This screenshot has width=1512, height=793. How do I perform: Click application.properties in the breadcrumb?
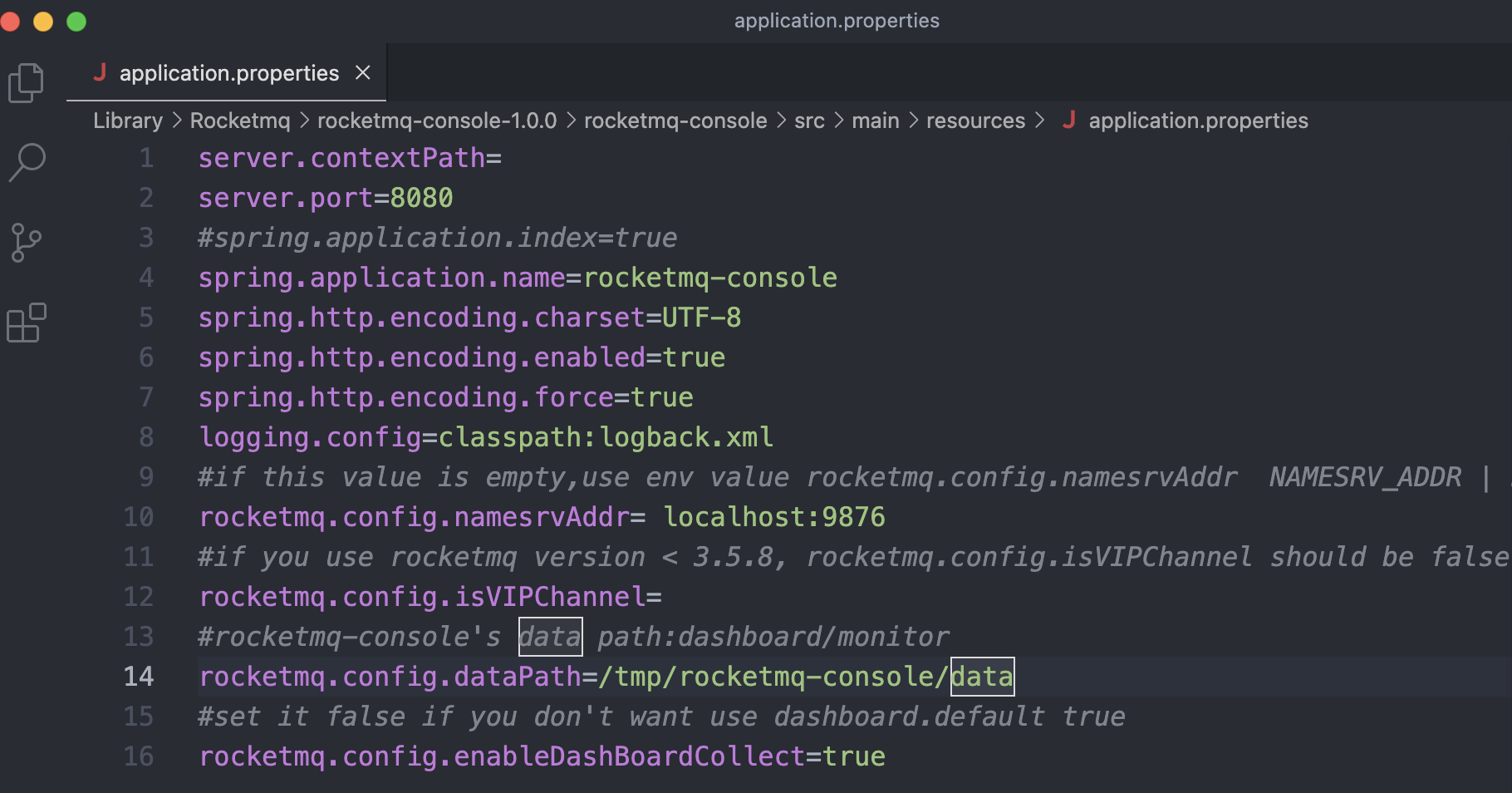tap(1198, 121)
